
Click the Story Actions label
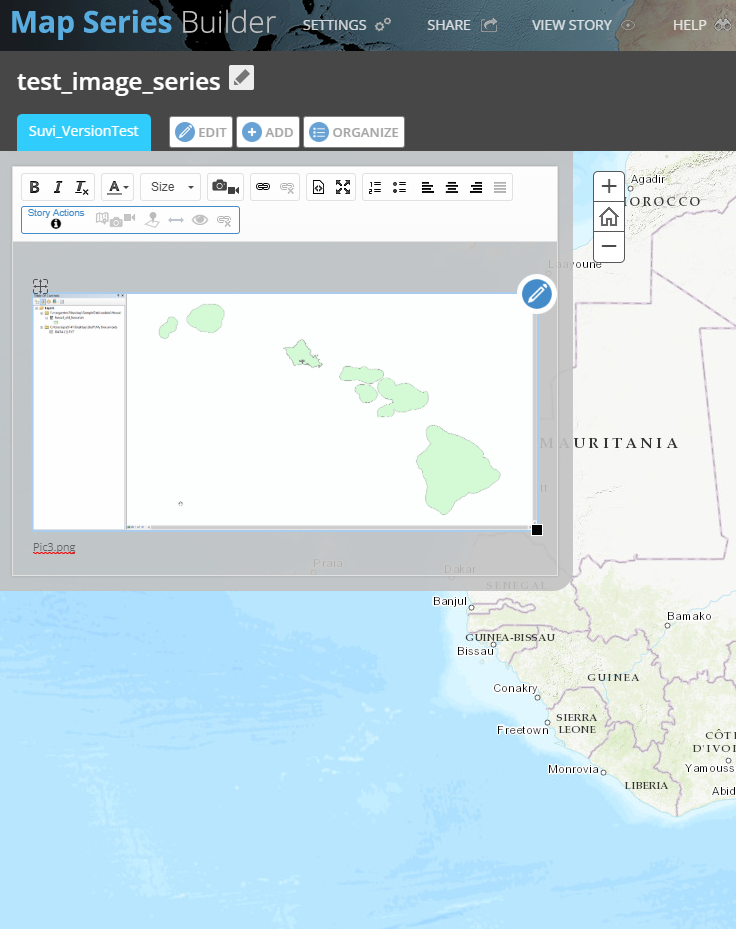(x=56, y=213)
